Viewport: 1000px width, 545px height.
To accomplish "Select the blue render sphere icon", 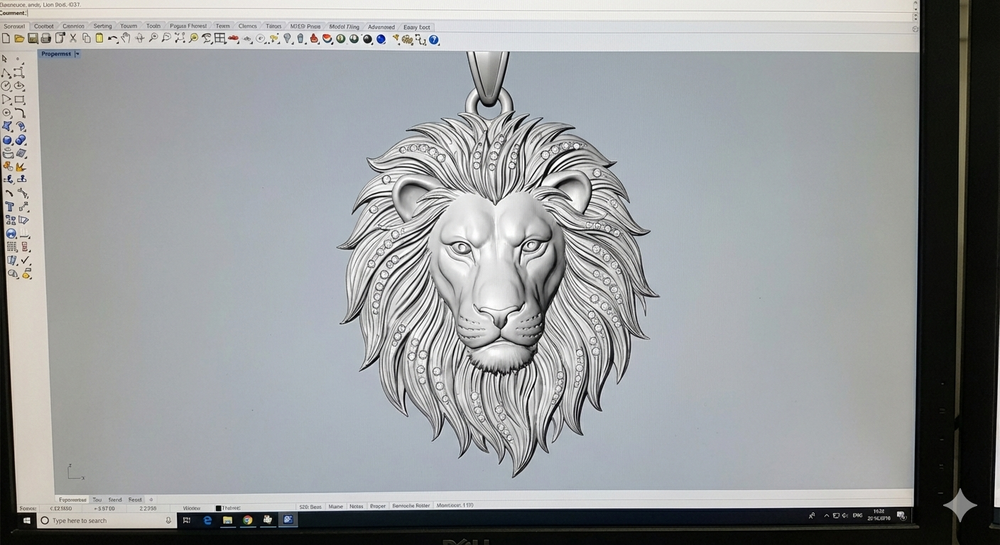I will tap(381, 40).
